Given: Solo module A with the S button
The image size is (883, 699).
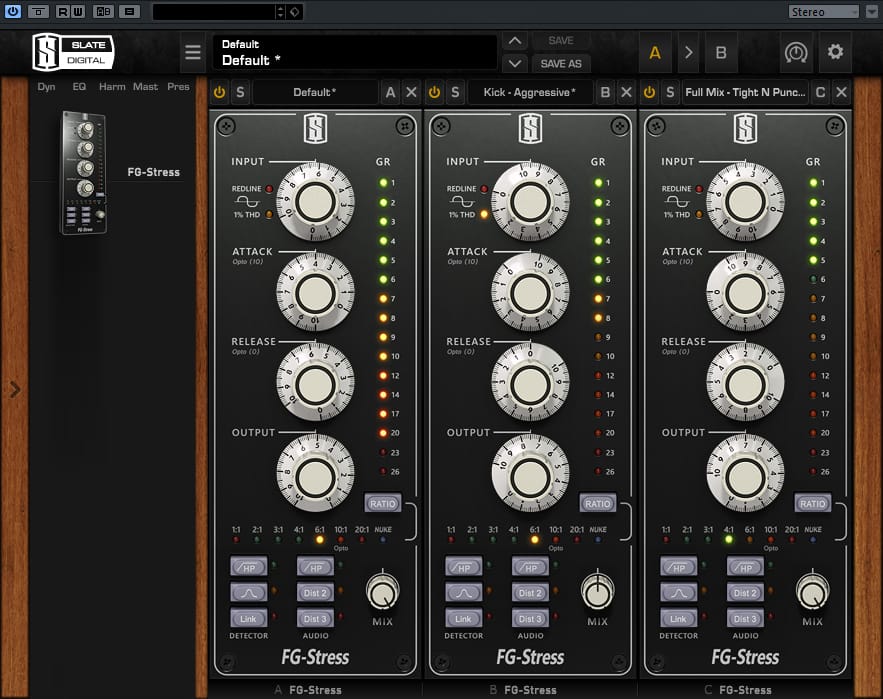Looking at the screenshot, I should [240, 92].
